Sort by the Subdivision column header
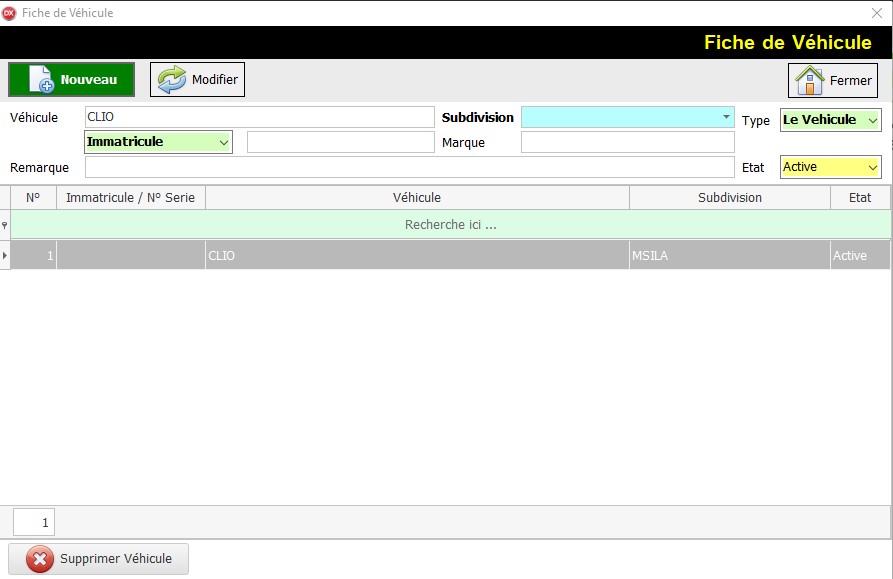 point(729,198)
